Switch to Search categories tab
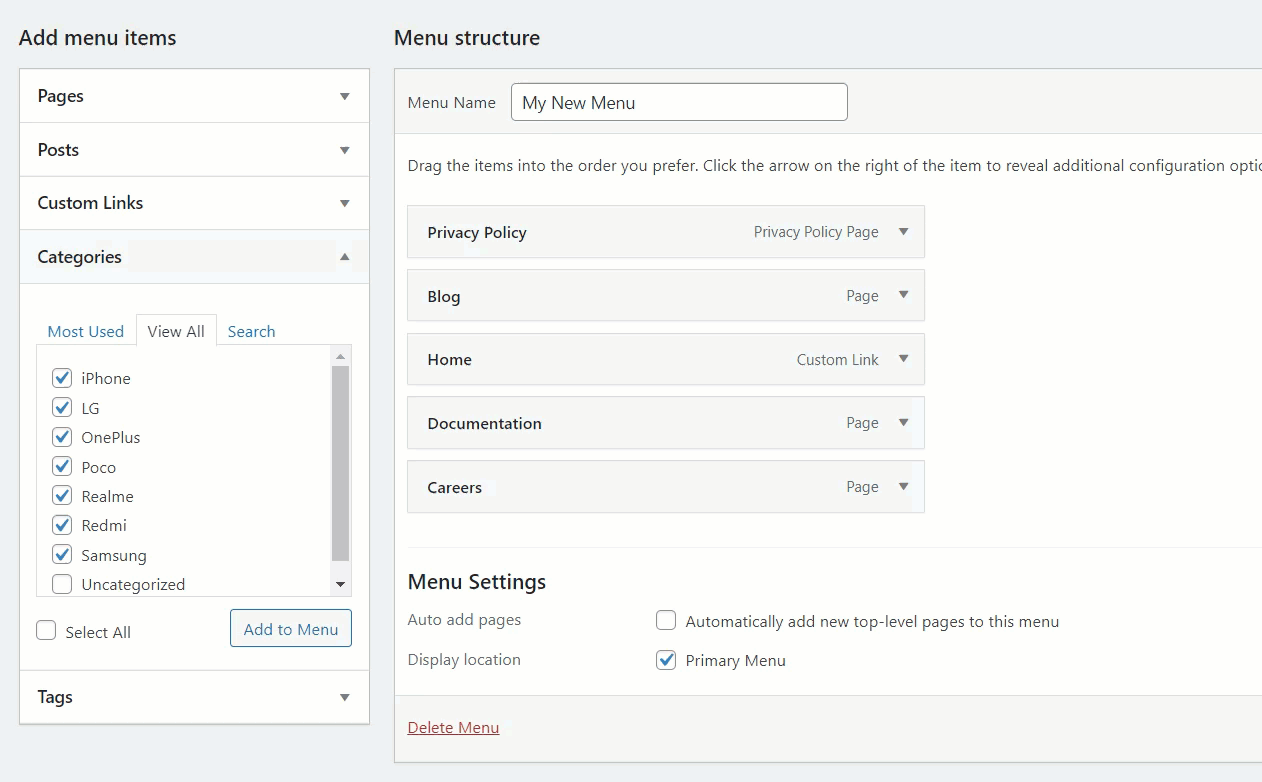This screenshot has height=782, width=1262. 251,331
